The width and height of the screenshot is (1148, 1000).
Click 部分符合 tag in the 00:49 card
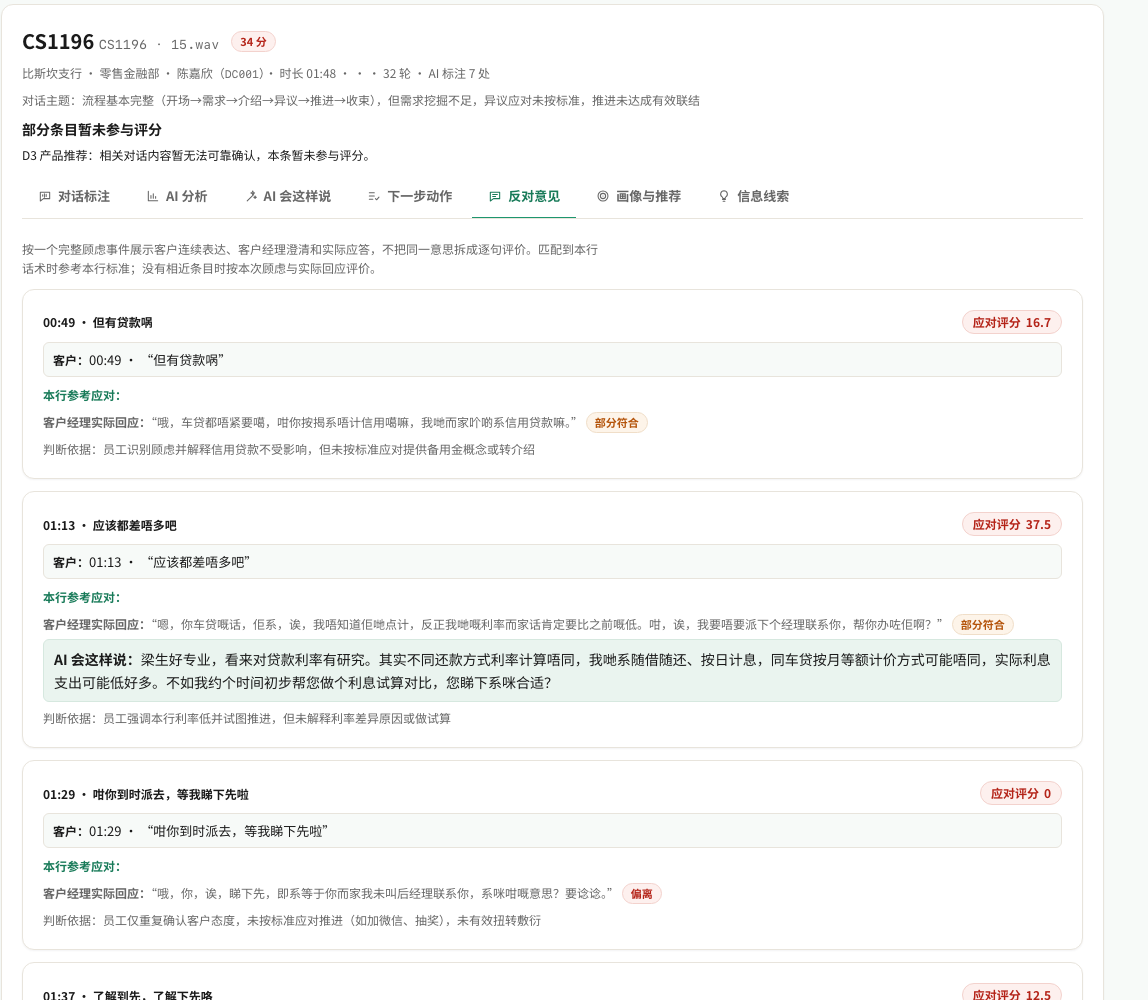tap(616, 423)
